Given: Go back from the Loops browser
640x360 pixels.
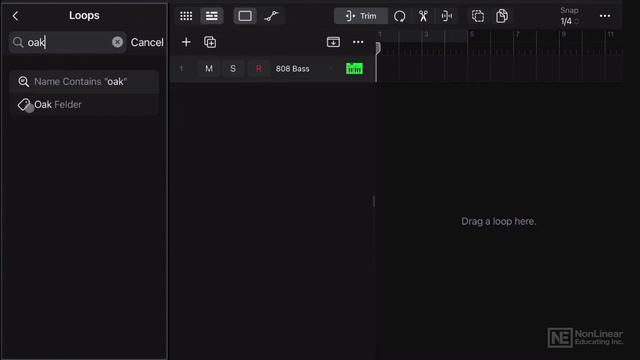Looking at the screenshot, I should pos(16,16).
